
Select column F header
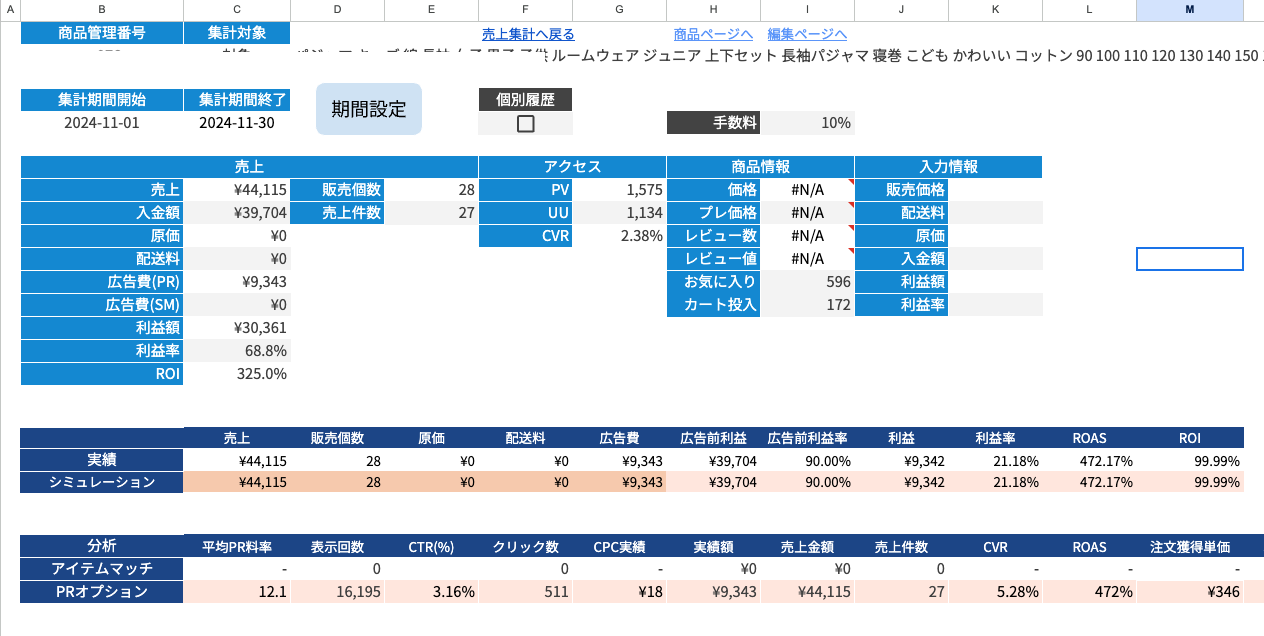[525, 9]
